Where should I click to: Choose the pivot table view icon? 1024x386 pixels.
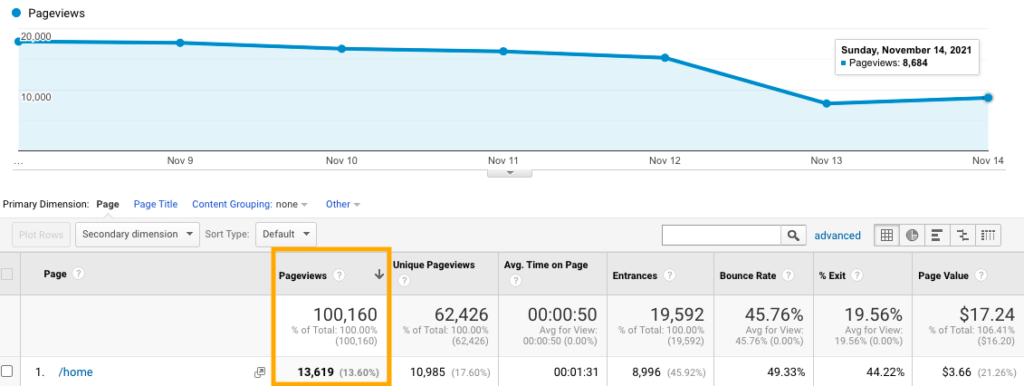[988, 235]
